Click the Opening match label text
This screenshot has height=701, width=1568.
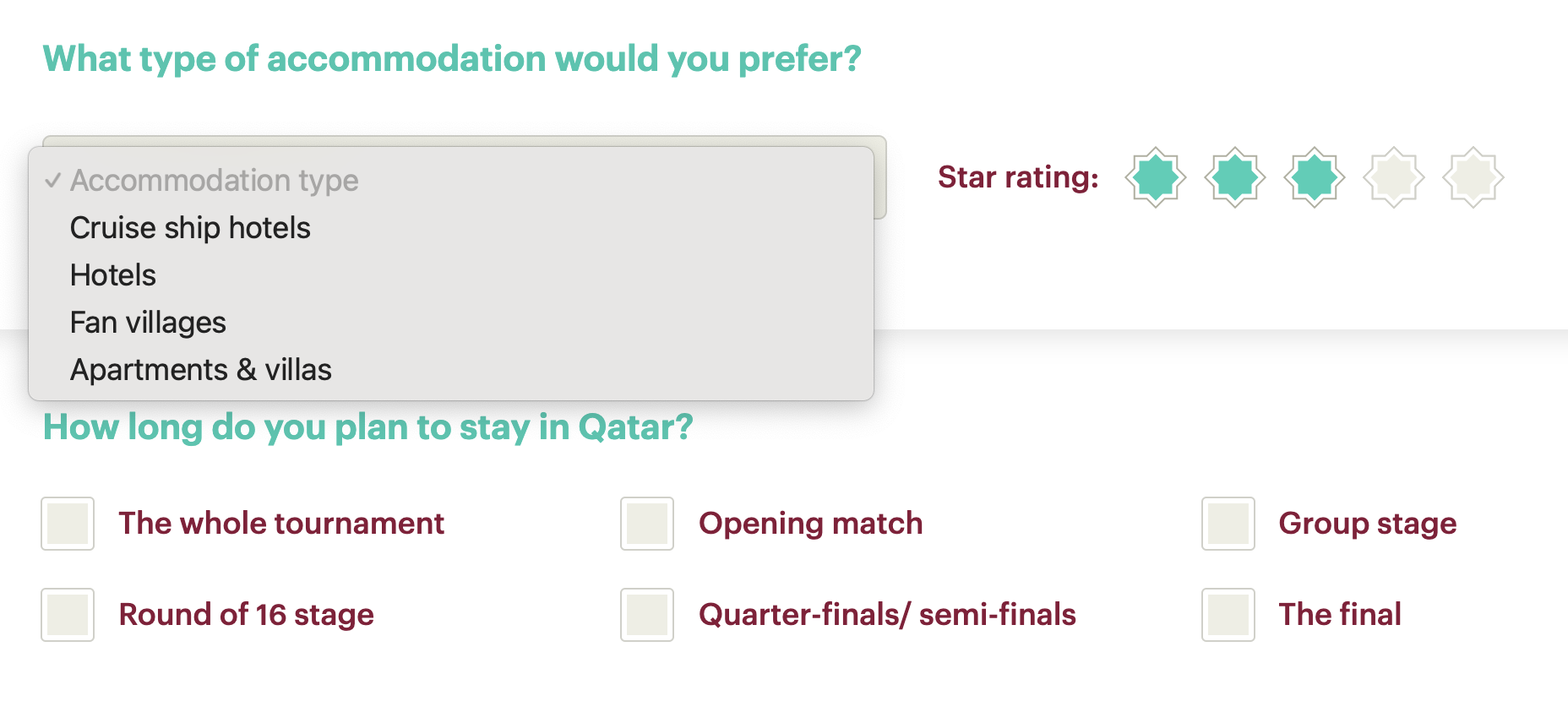click(810, 524)
